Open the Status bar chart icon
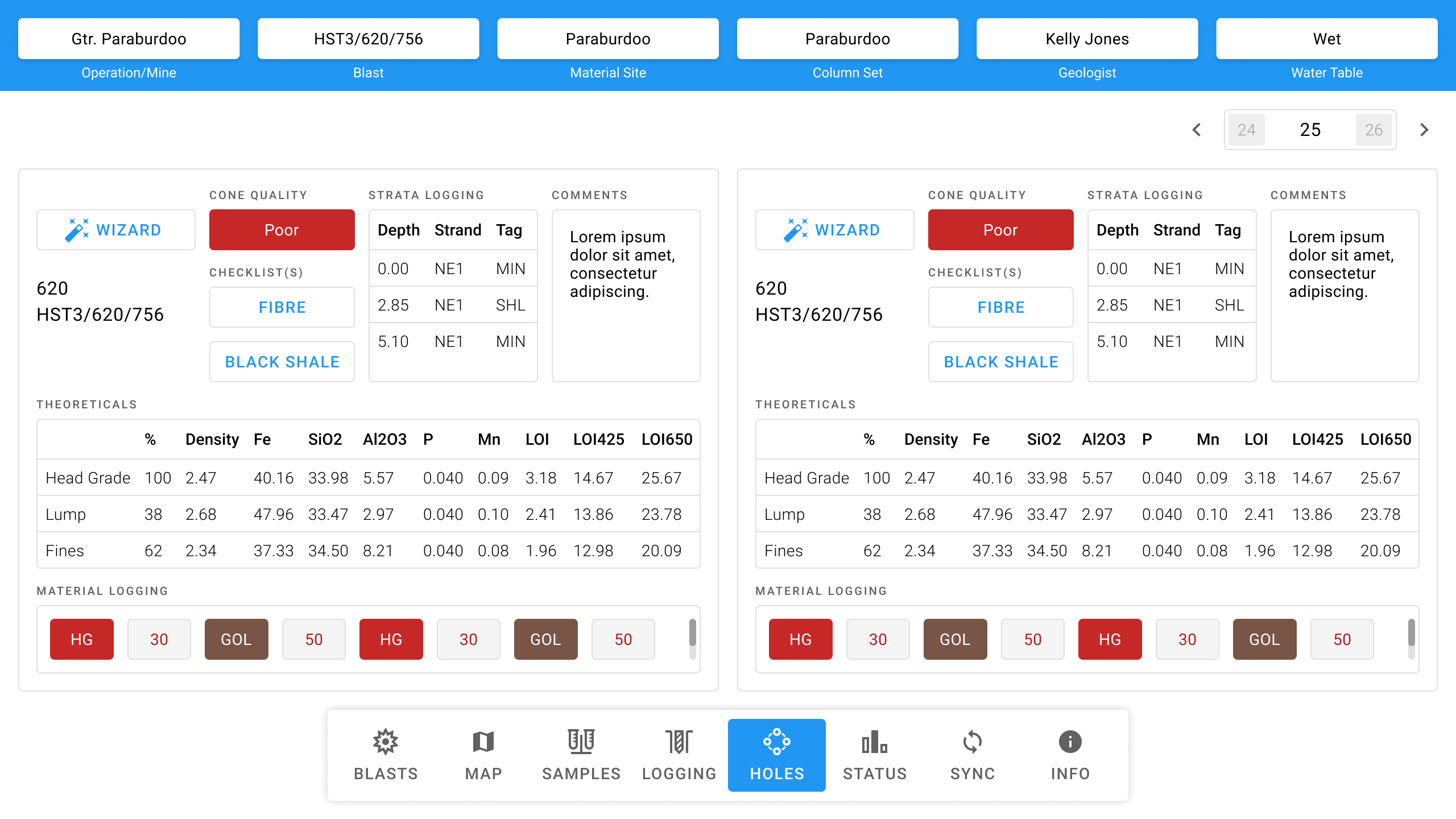Image resolution: width=1456 pixels, height=819 pixels. [875, 742]
